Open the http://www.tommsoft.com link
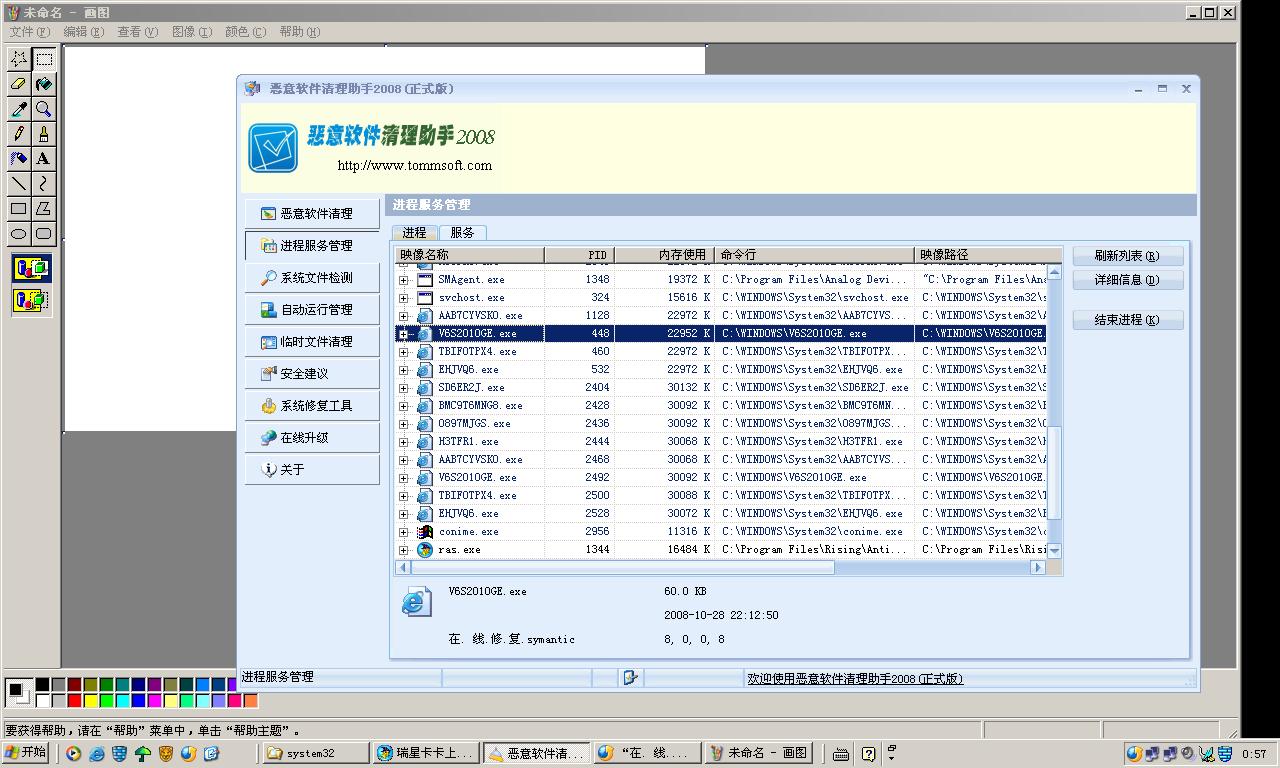Image resolution: width=1280 pixels, height=768 pixels. (x=415, y=166)
